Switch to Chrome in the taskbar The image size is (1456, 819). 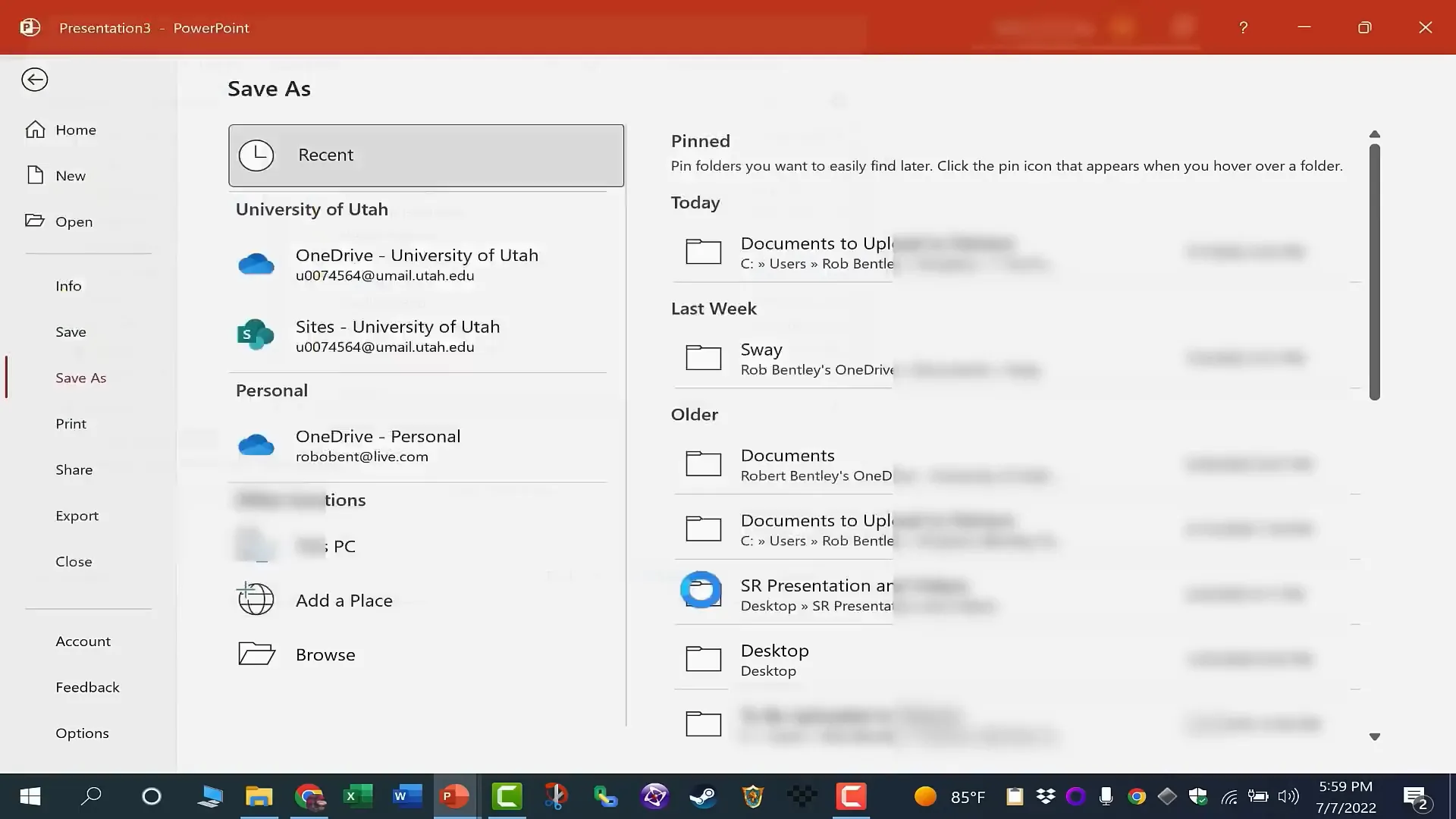tap(309, 796)
